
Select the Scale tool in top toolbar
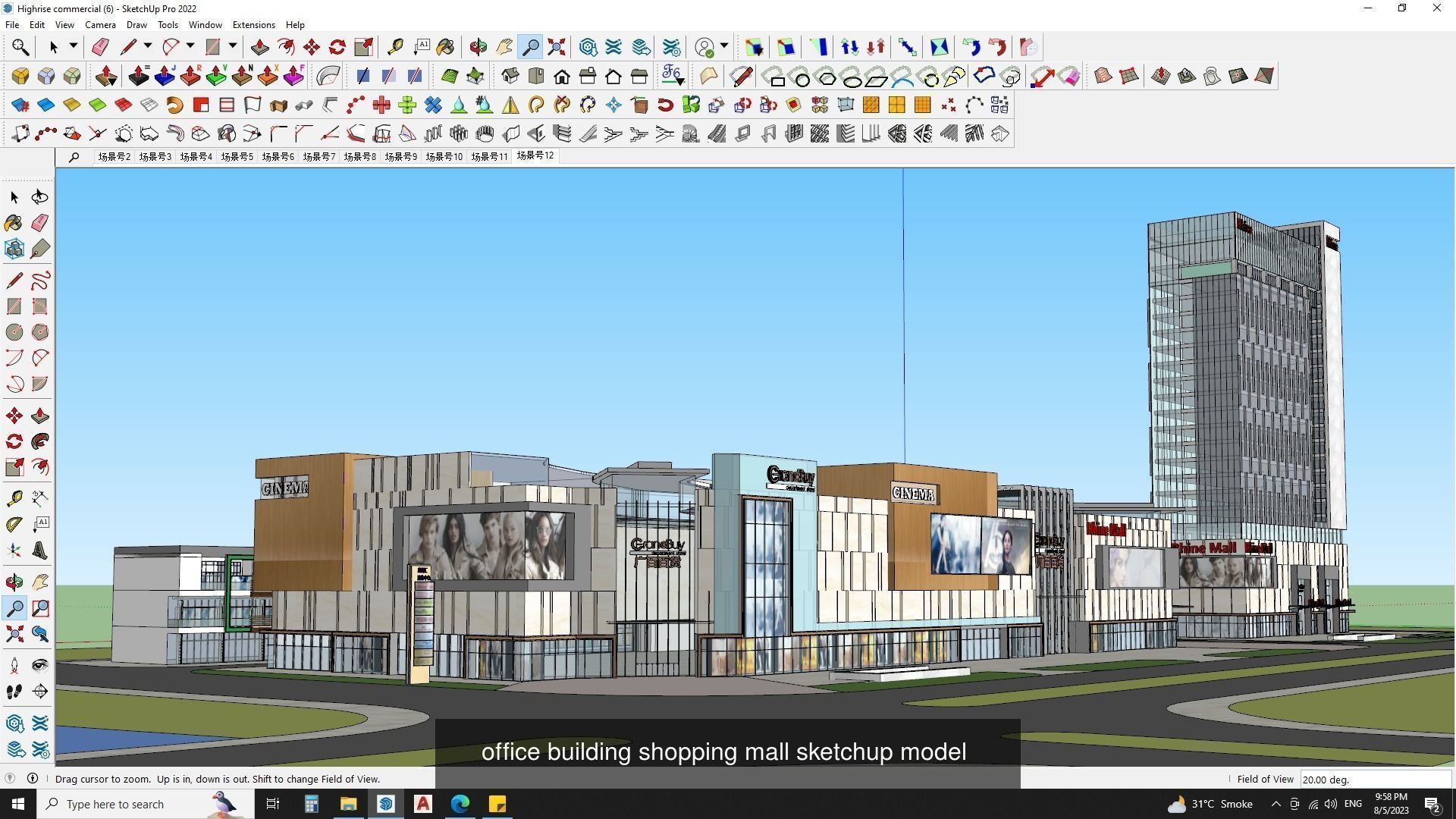(x=363, y=47)
